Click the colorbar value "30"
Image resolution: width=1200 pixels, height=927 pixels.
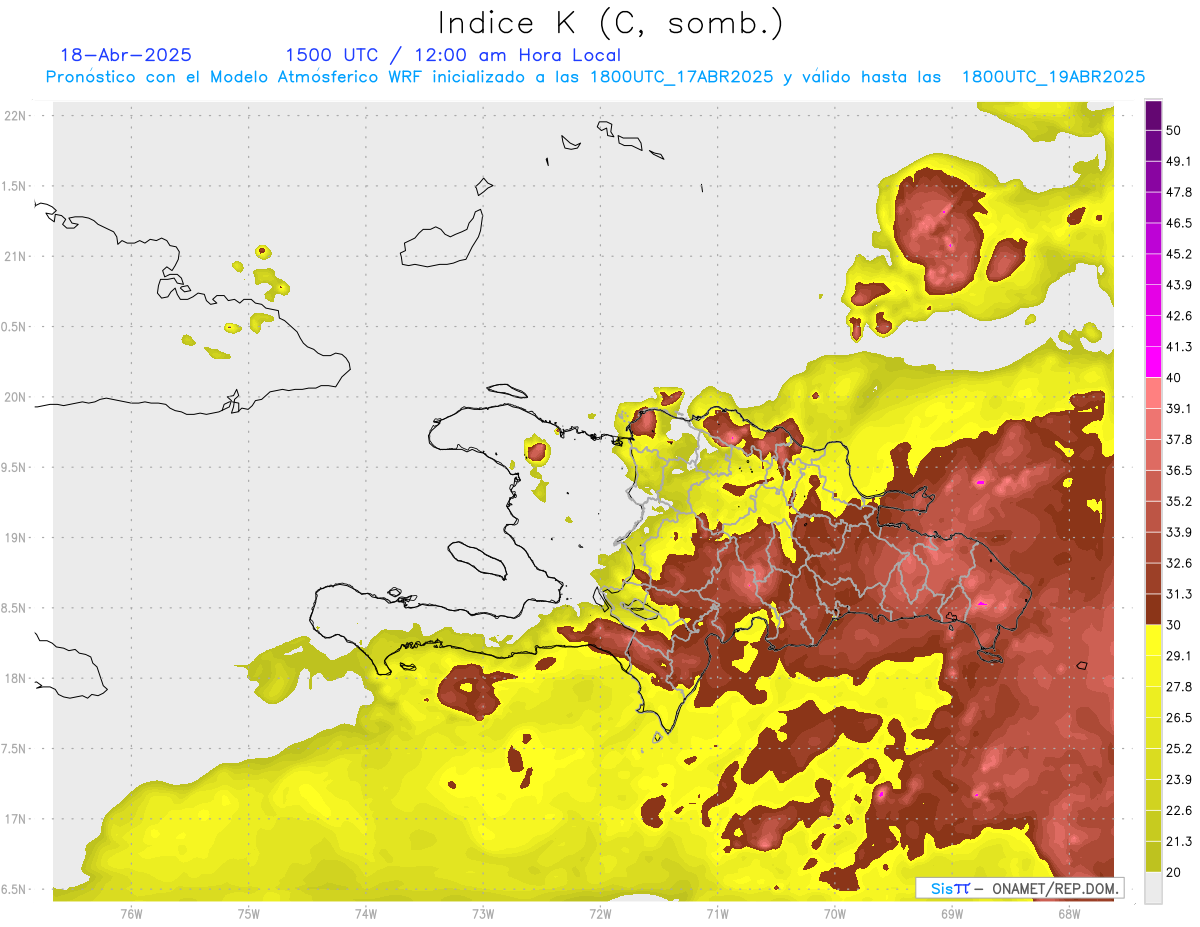tap(1174, 625)
